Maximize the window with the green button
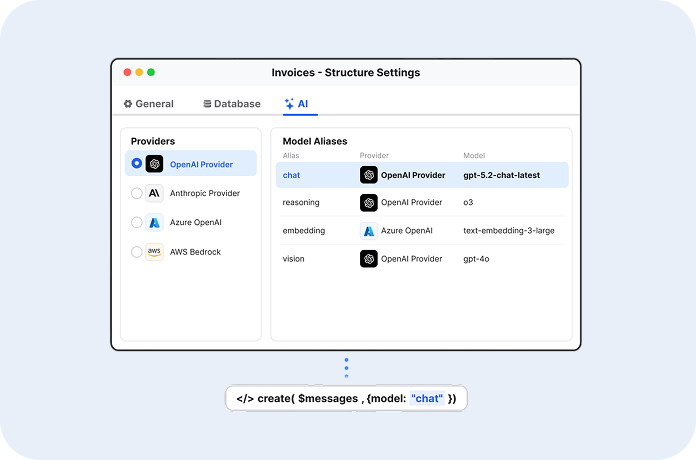 (x=151, y=72)
